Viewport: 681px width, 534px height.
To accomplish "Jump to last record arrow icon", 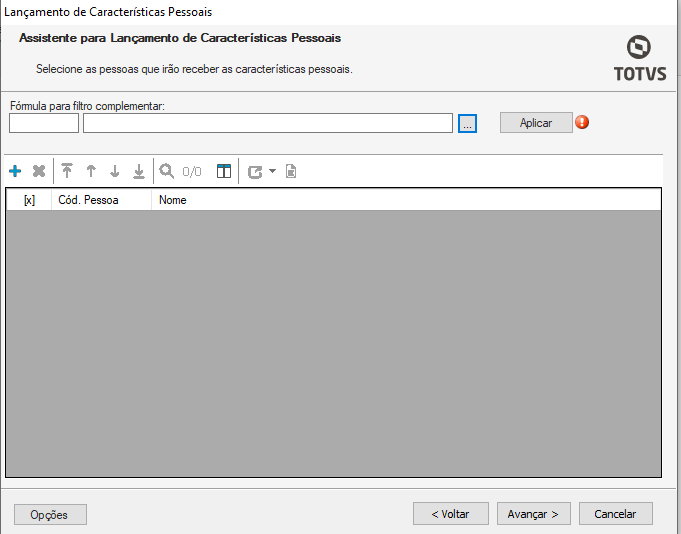I will pos(139,172).
